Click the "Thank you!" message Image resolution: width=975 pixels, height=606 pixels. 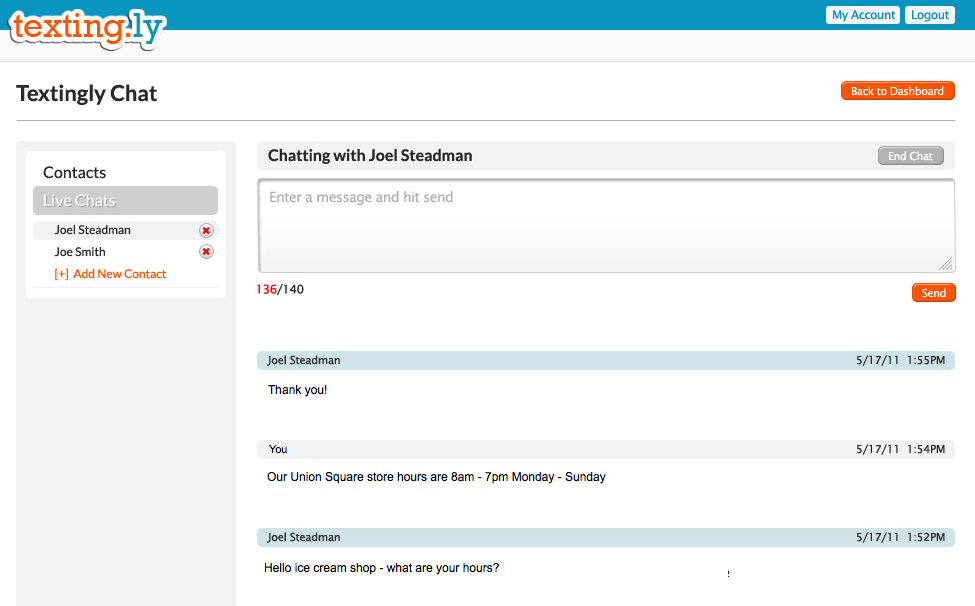(x=297, y=390)
